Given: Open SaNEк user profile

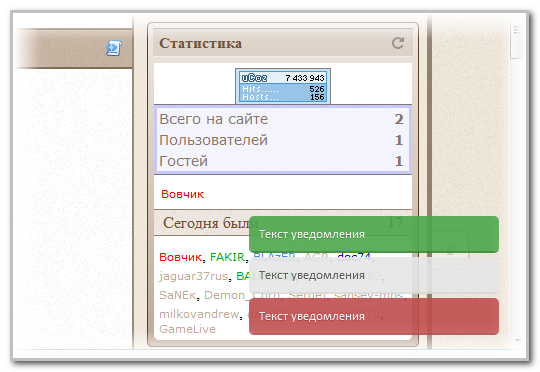Looking at the screenshot, I should pyautogui.click(x=177, y=295).
